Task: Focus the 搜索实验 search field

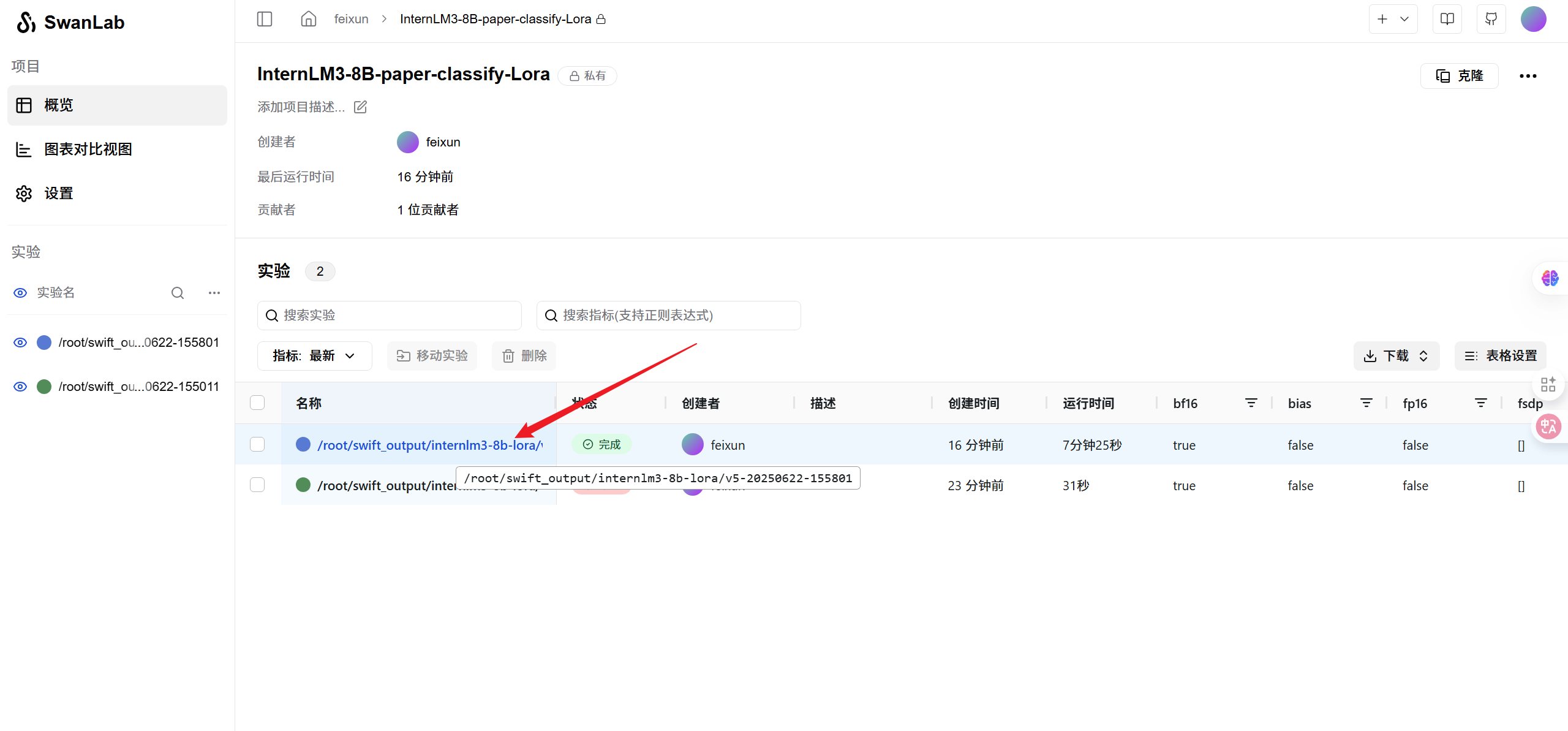Action: click(x=390, y=316)
